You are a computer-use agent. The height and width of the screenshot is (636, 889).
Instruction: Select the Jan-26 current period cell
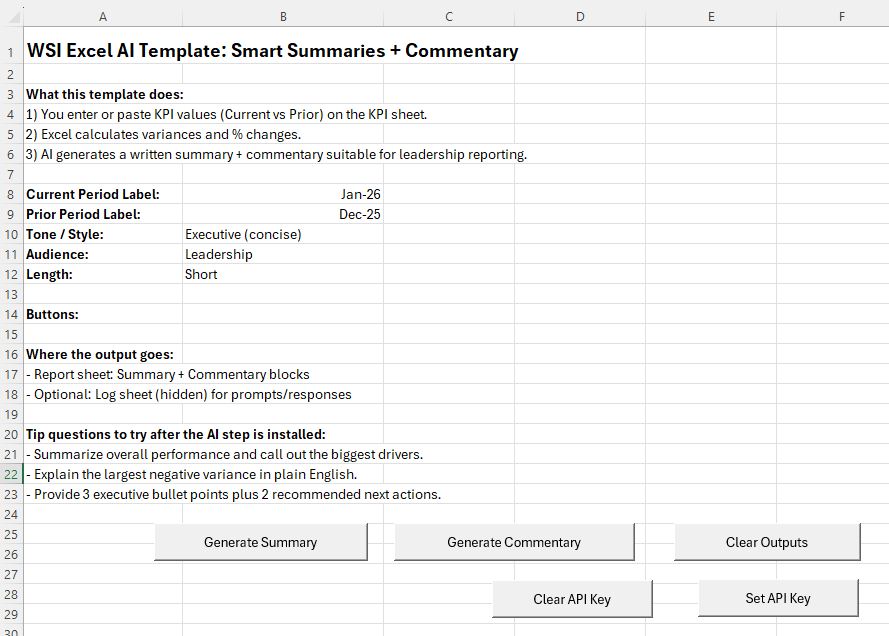point(283,194)
